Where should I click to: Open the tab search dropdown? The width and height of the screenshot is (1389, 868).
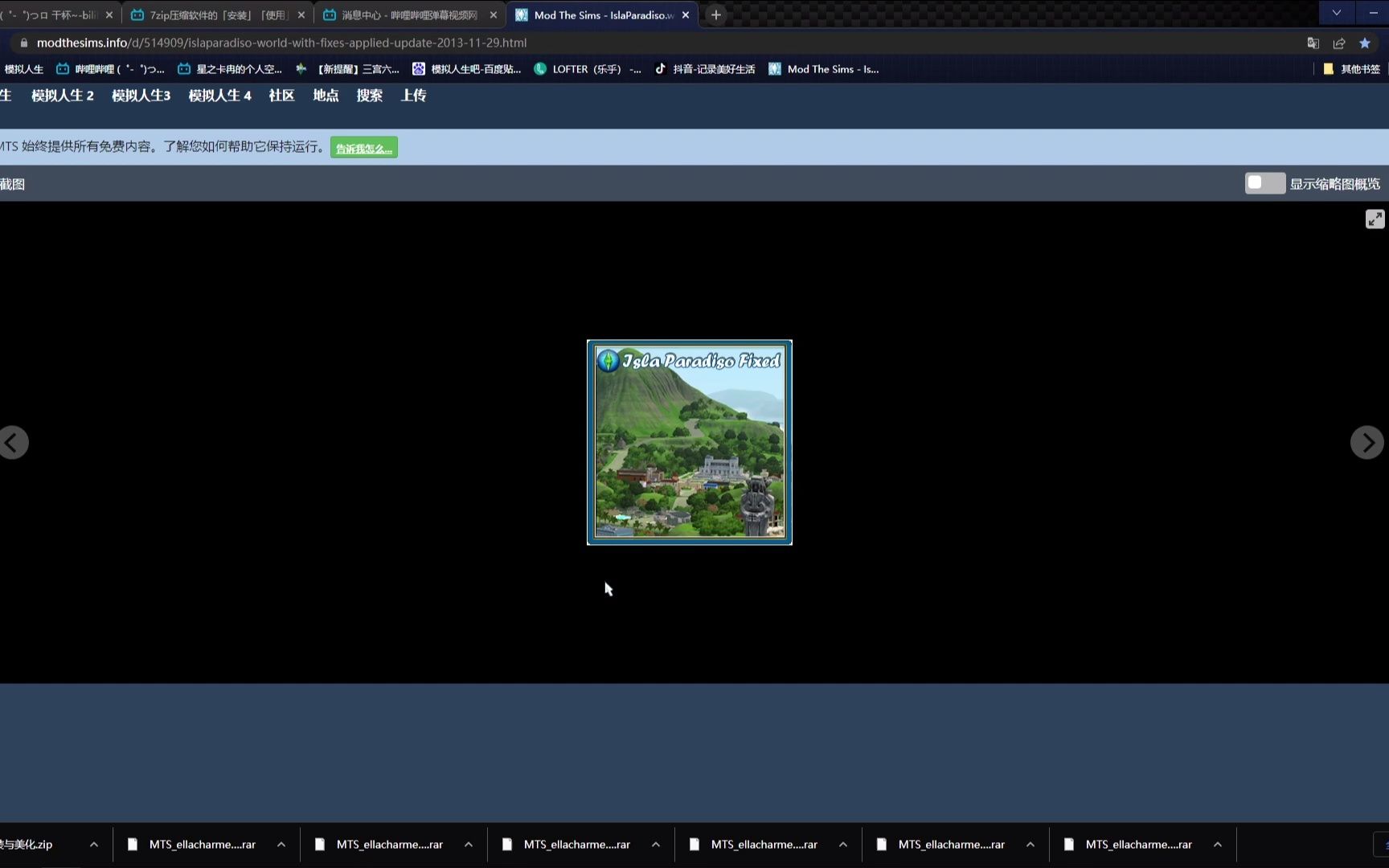tap(1337, 12)
